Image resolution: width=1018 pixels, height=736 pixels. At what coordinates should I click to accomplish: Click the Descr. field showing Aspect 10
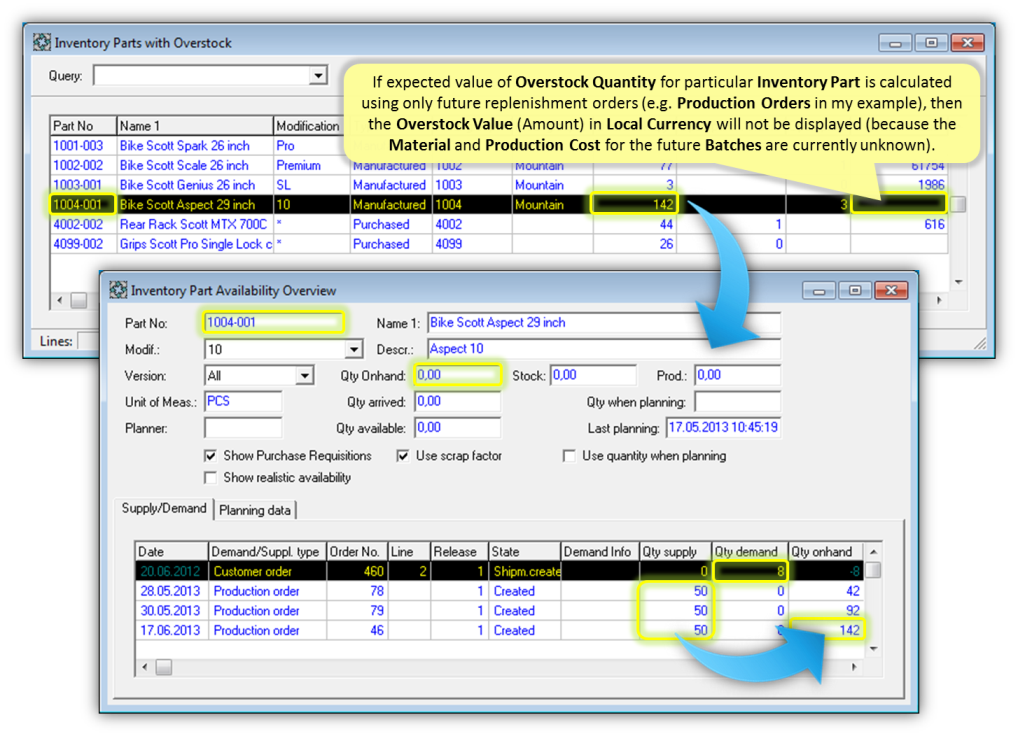[604, 349]
